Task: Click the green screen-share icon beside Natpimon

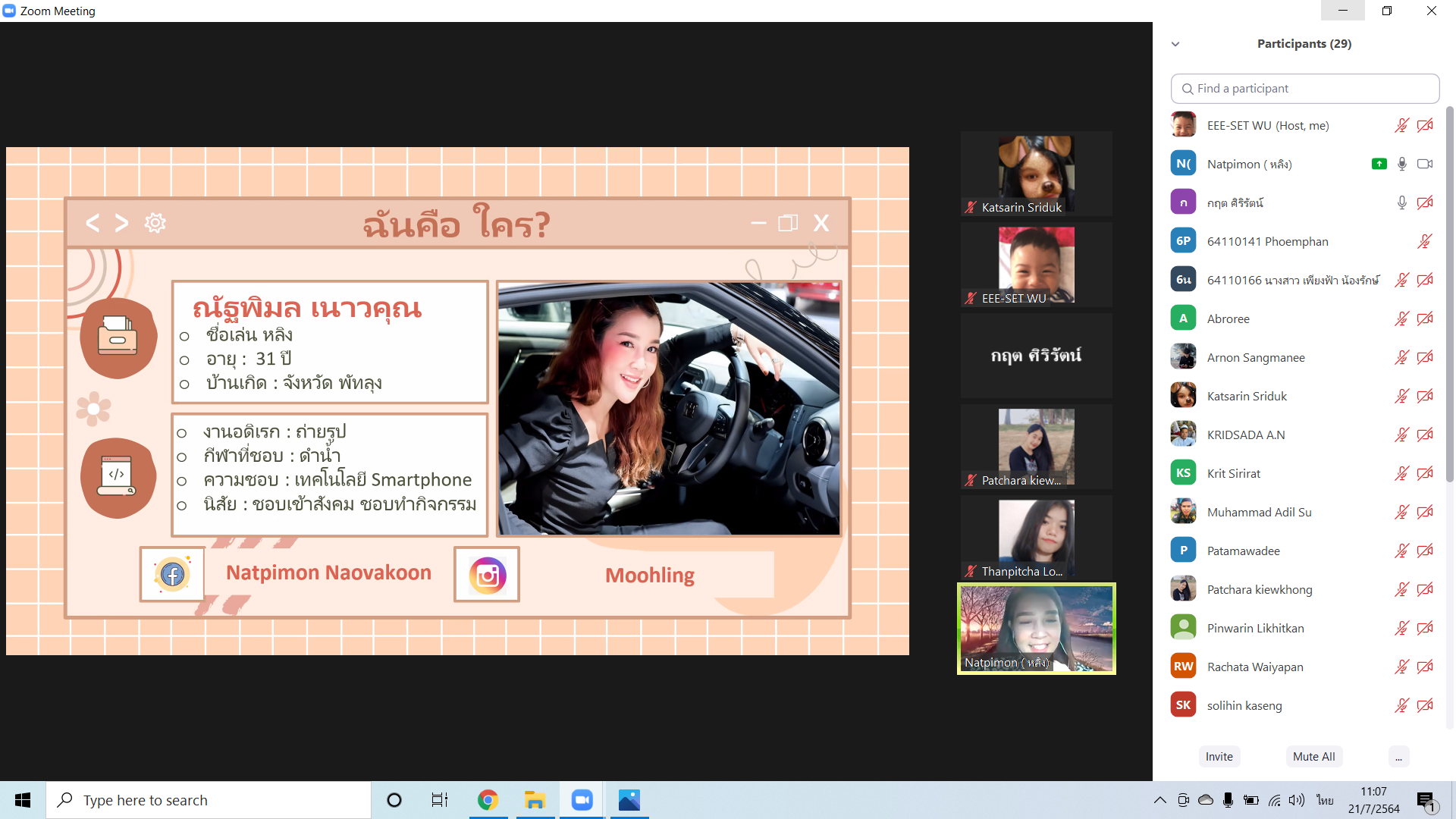Action: 1379,164
